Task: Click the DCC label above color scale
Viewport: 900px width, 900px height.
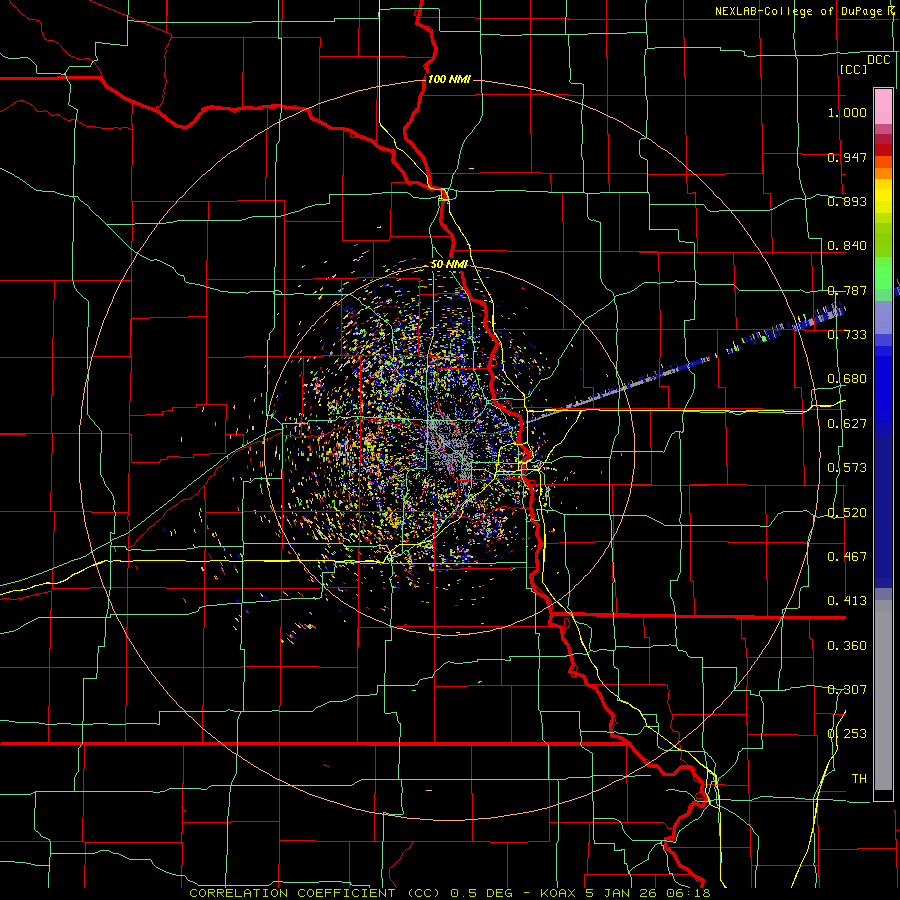Action: point(879,60)
